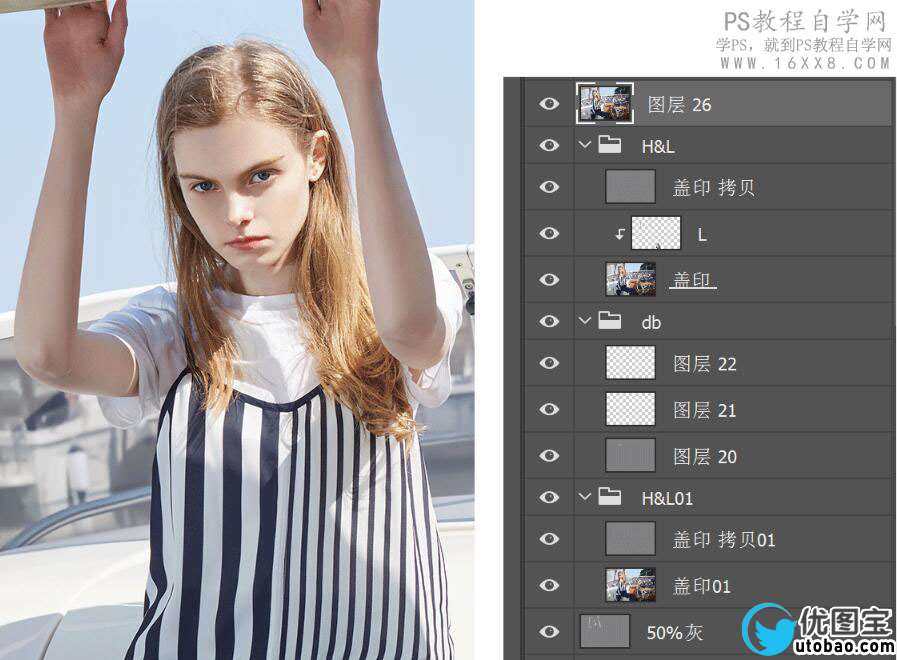The height and width of the screenshot is (660, 897).
Task: Select layer name 盖印 拷贝
Action: pyautogui.click(x=714, y=188)
